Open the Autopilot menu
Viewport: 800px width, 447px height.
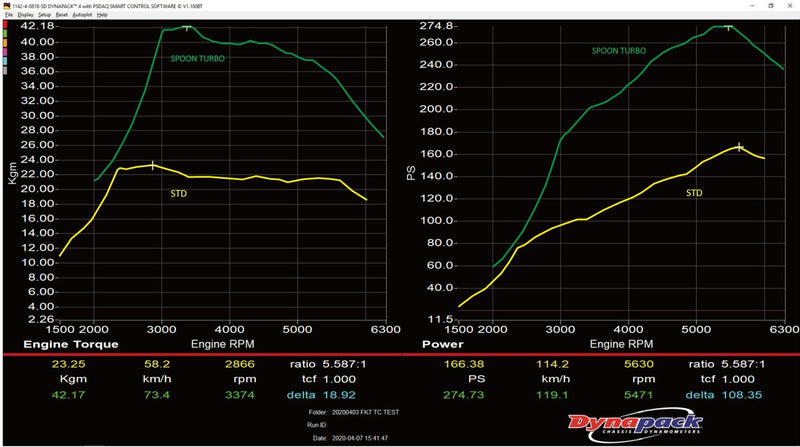(x=82, y=15)
